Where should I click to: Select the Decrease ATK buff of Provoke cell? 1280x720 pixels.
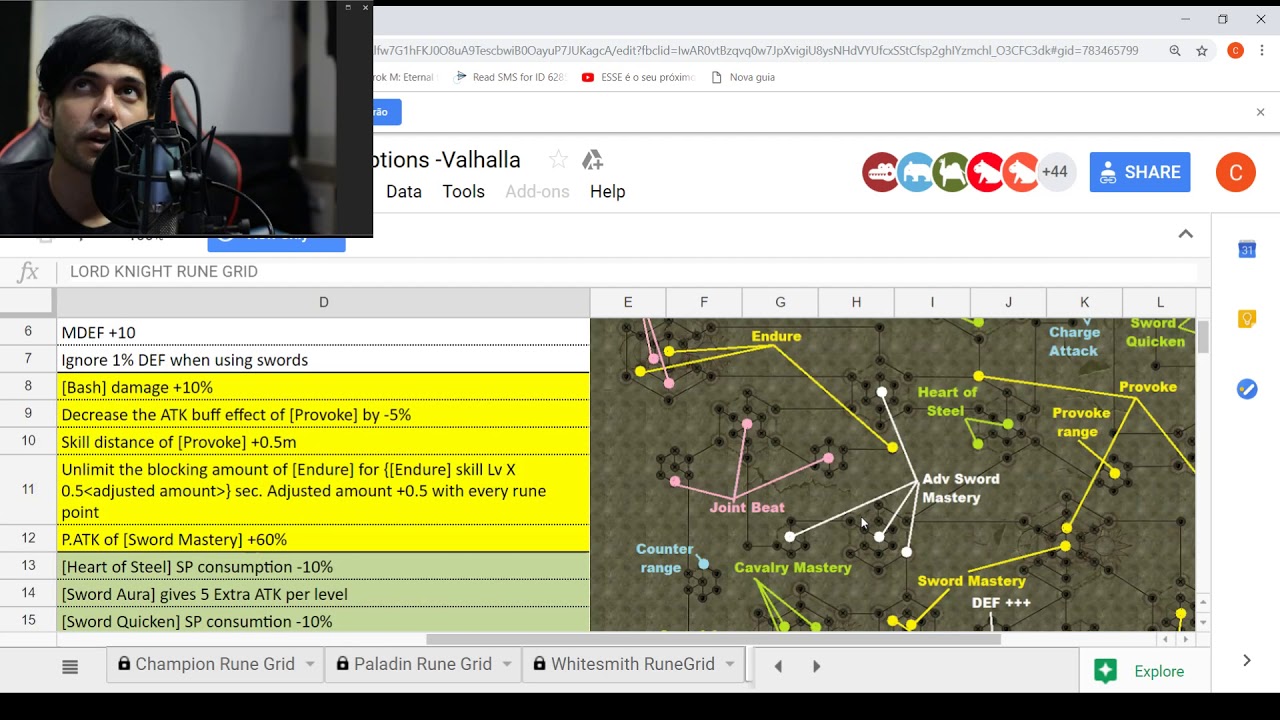coord(323,414)
